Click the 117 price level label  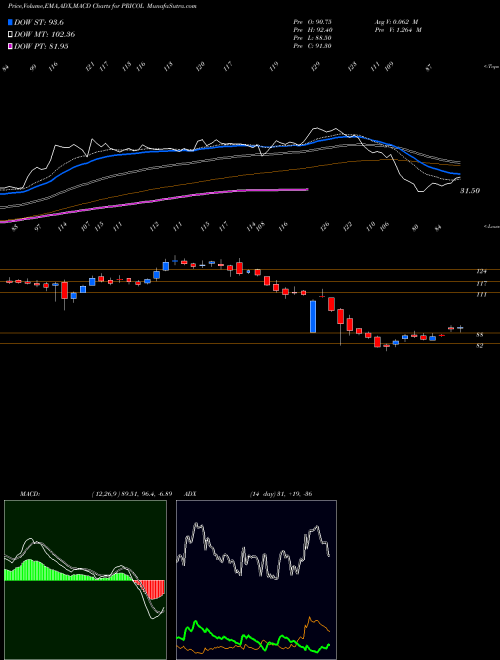[481, 284]
